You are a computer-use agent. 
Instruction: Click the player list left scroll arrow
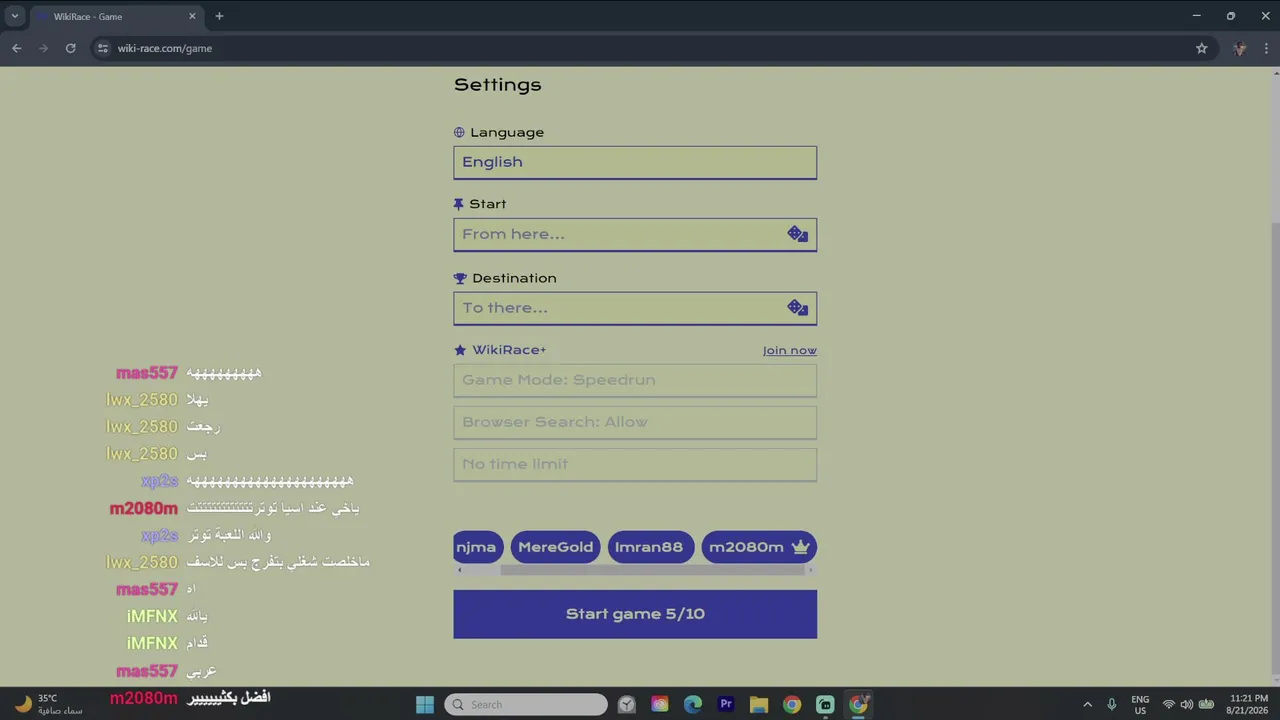pyautogui.click(x=459, y=570)
